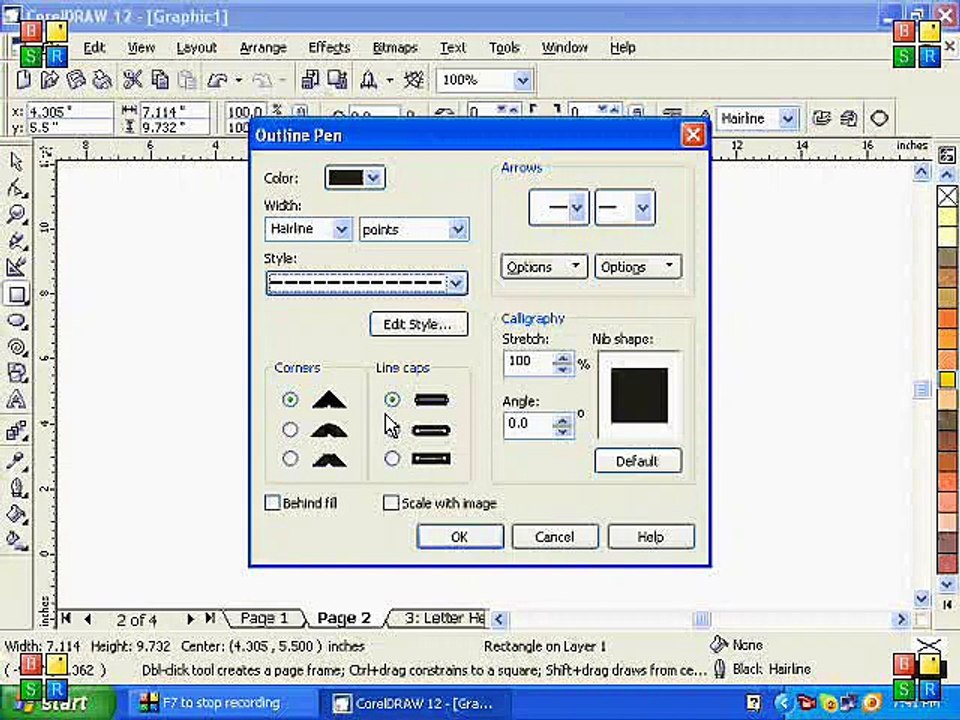Click the Open file icon

point(50,80)
